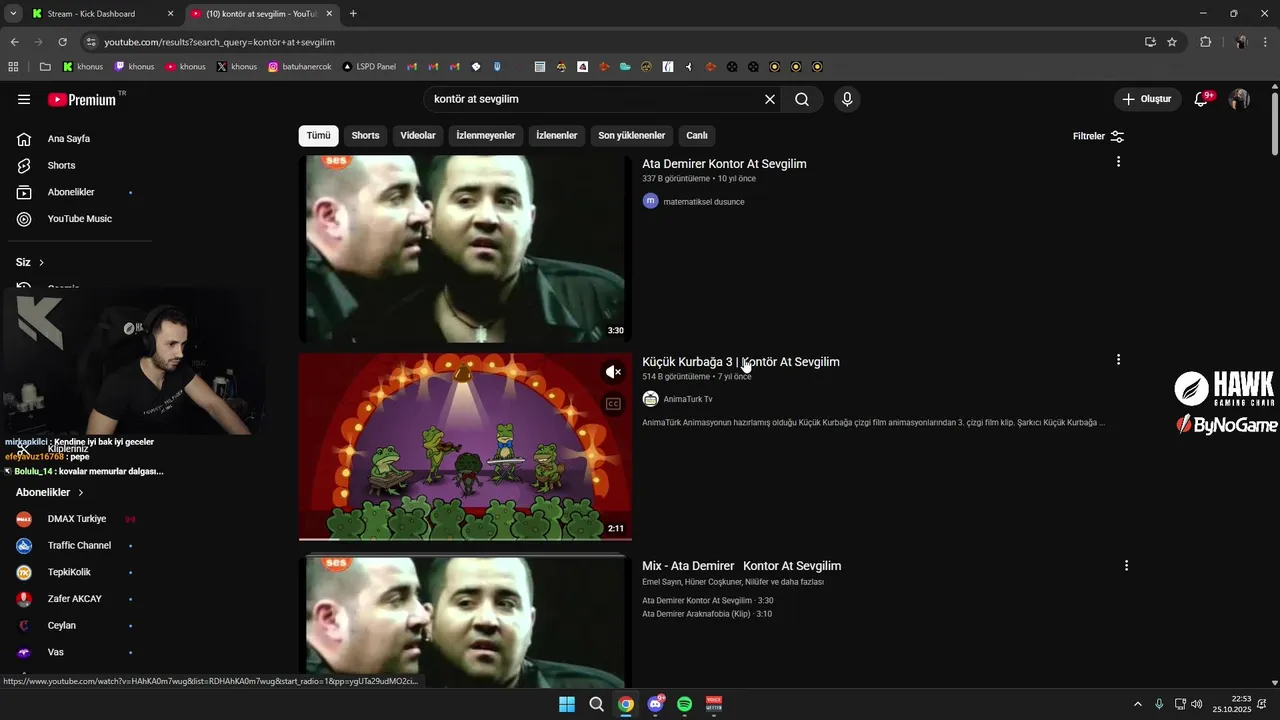The height and width of the screenshot is (720, 1280).
Task: Open DMAX Turkiye subscription channel
Action: pos(78,519)
